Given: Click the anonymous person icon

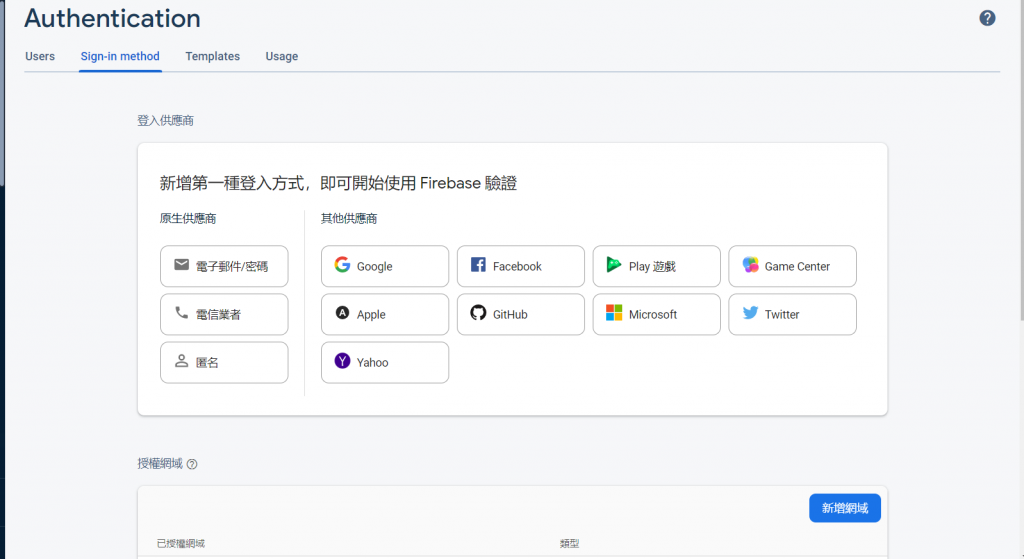Looking at the screenshot, I should [182, 360].
